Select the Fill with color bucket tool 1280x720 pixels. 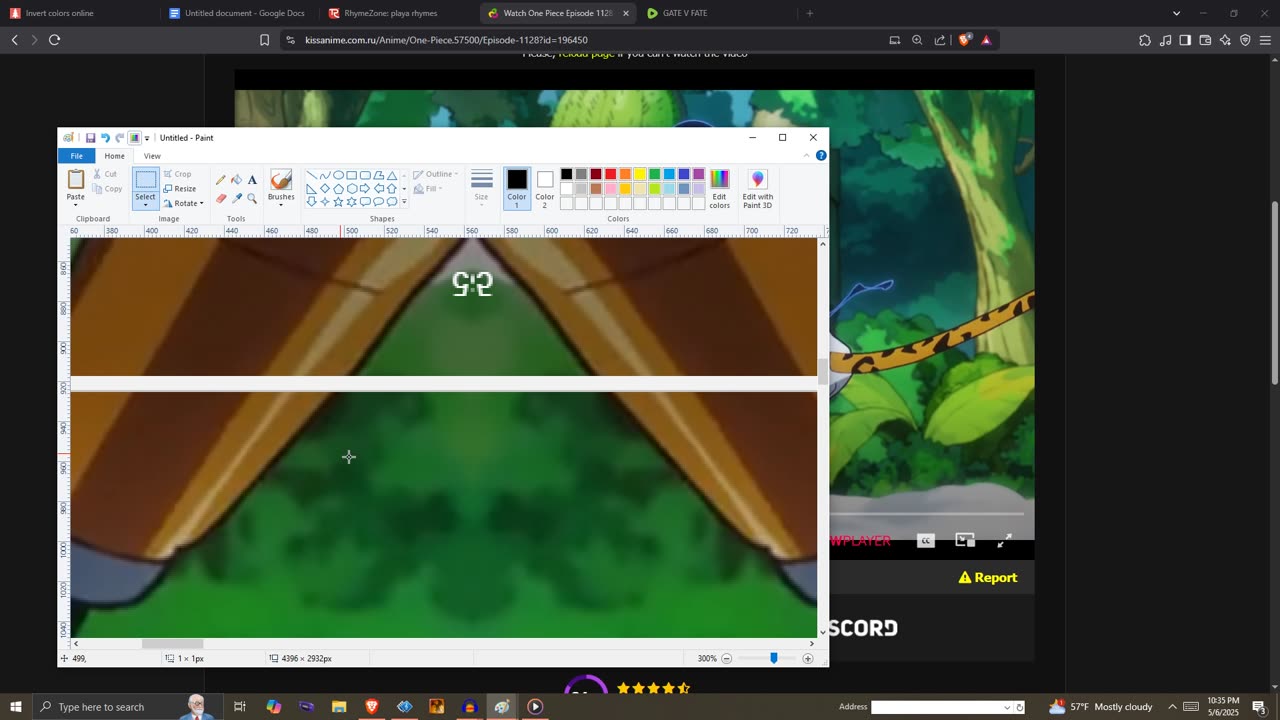click(x=236, y=180)
